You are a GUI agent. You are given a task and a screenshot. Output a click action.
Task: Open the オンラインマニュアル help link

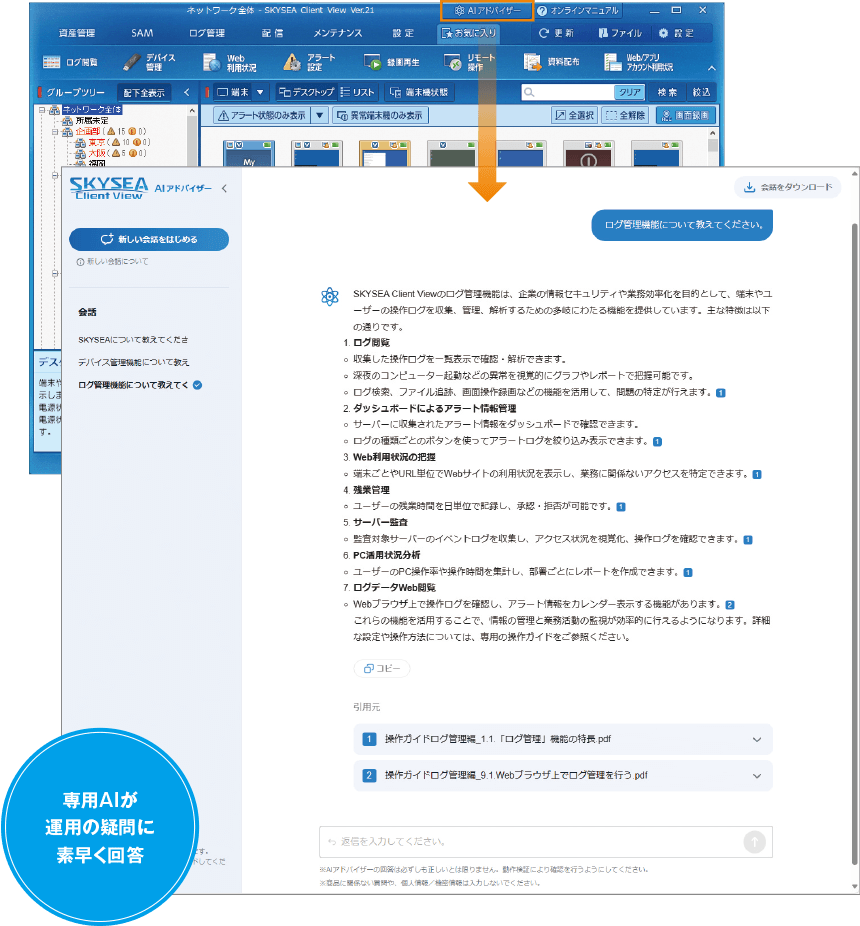coord(578,10)
